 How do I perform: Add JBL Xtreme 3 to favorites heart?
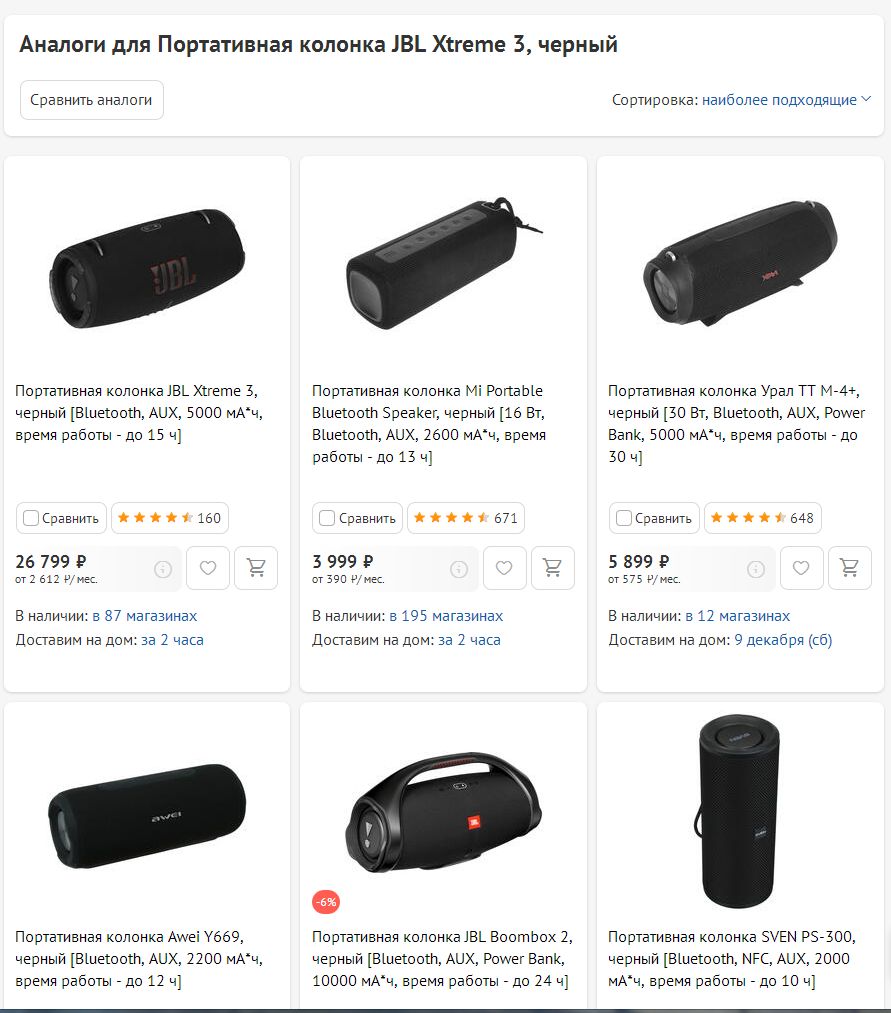[208, 568]
